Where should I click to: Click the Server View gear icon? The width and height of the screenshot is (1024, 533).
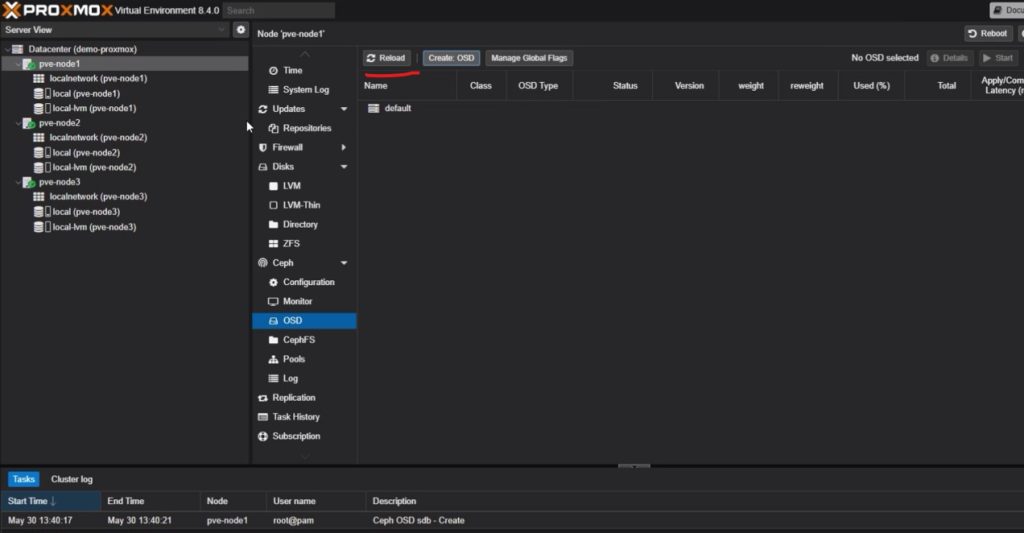(x=240, y=30)
